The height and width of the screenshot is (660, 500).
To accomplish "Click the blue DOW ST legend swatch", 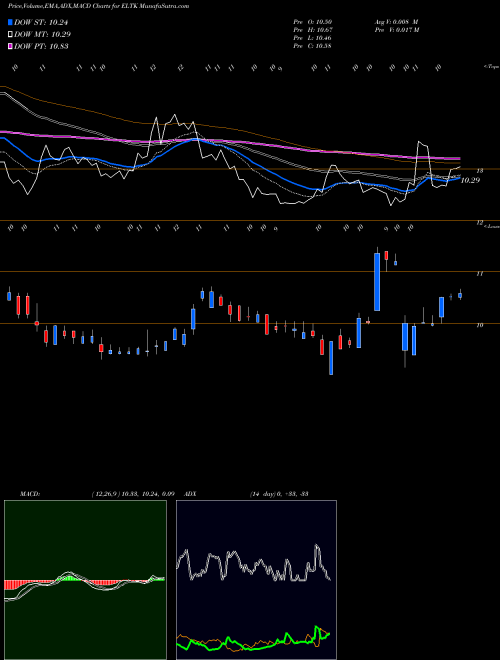I will [10, 22].
